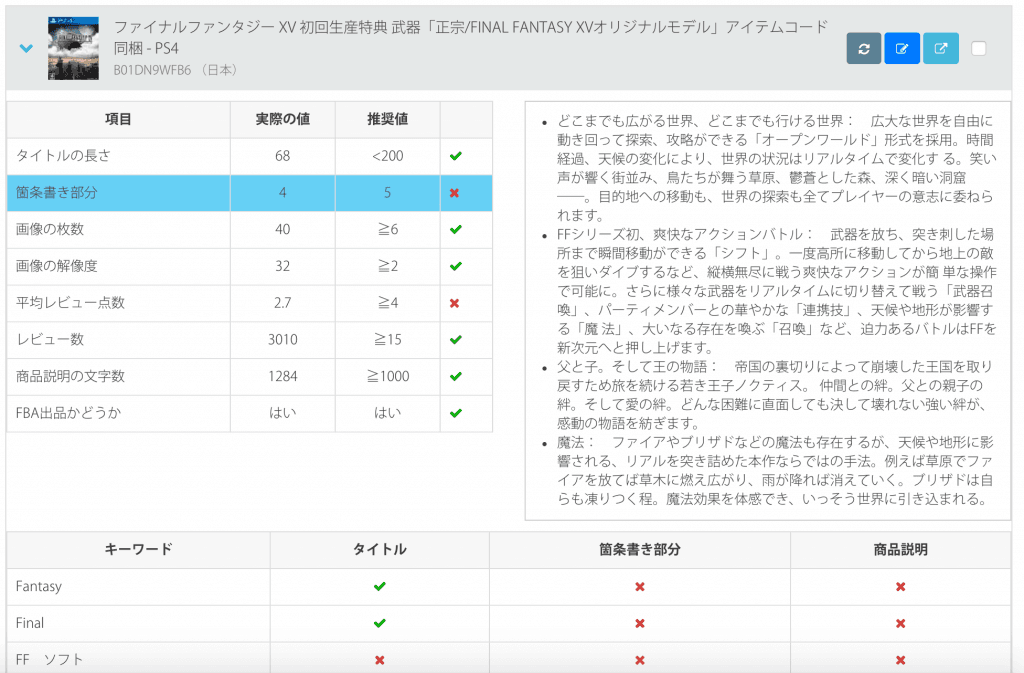1024x673 pixels.
Task: Click the 箇条書き部分 header in keyword table
Action: coord(640,550)
